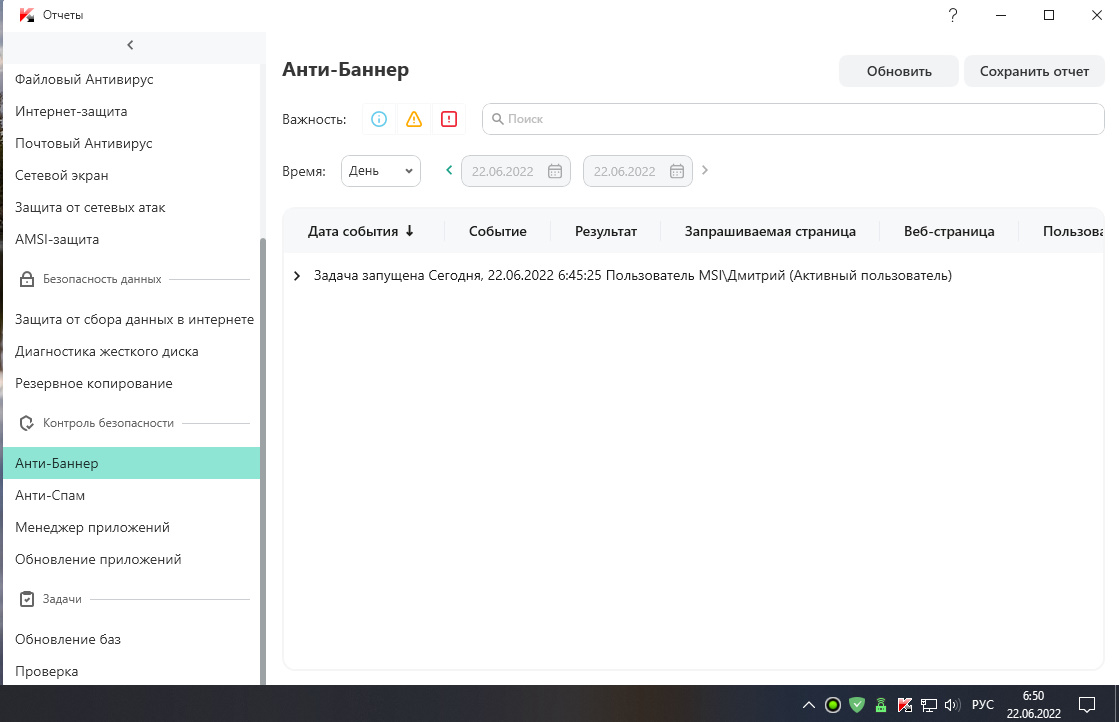Viewport: 1119px width, 722px height.
Task: Open the taskbar clock and date
Action: coord(1033,704)
